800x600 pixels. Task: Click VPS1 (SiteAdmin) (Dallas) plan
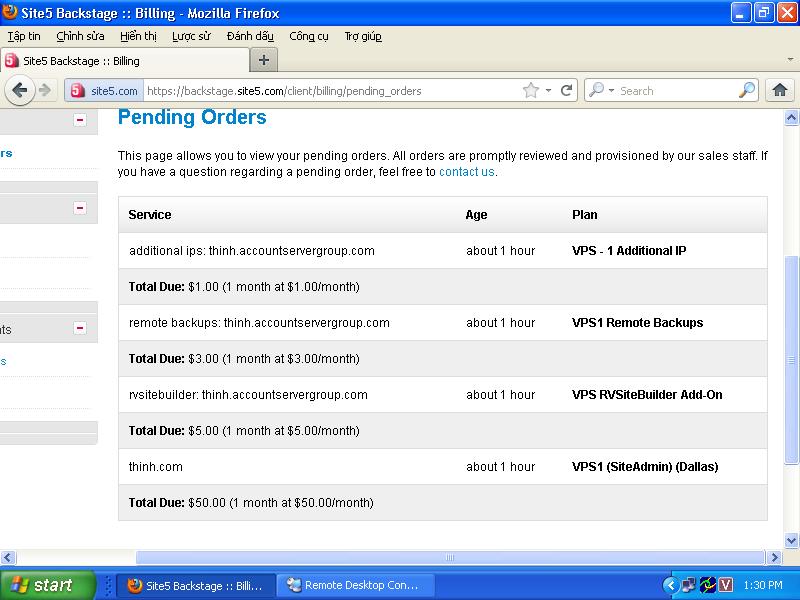coord(645,466)
